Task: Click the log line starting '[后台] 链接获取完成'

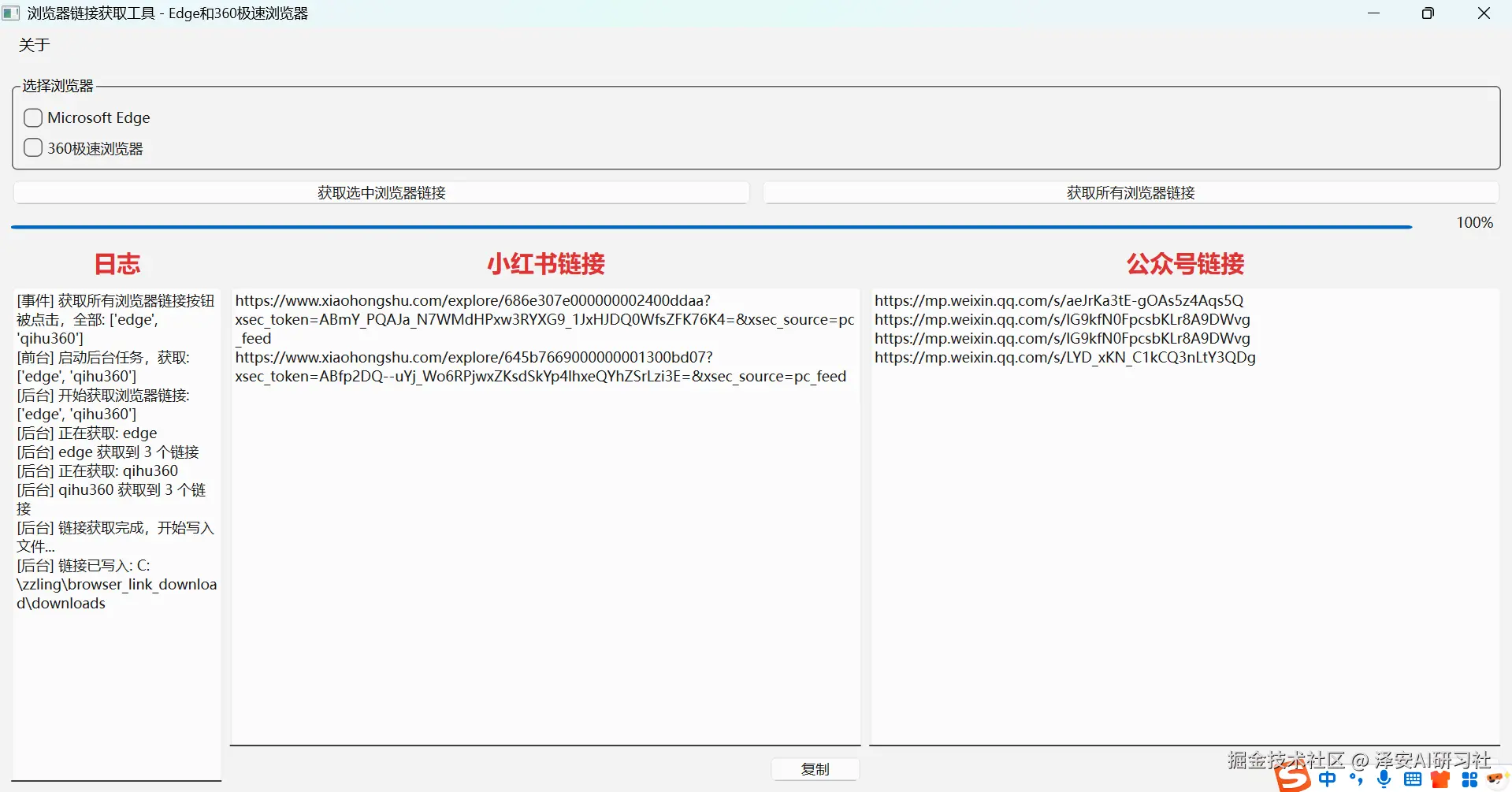Action: click(115, 537)
